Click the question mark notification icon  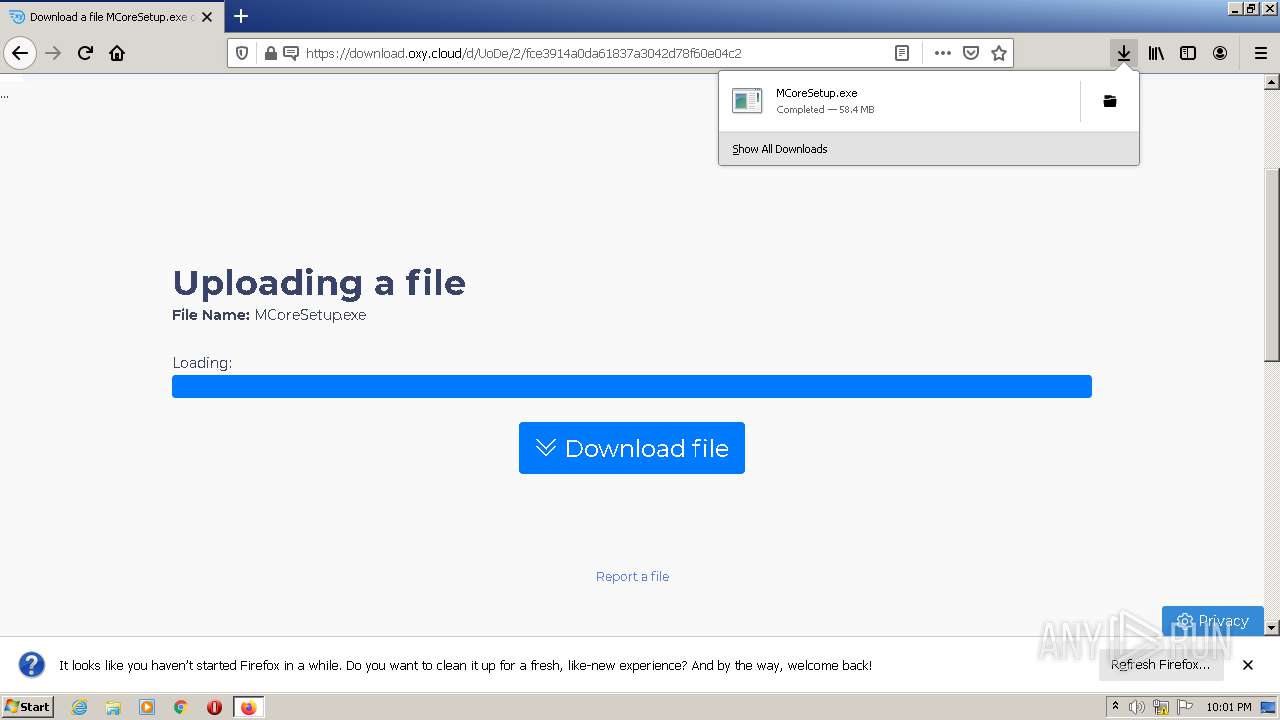(32, 665)
